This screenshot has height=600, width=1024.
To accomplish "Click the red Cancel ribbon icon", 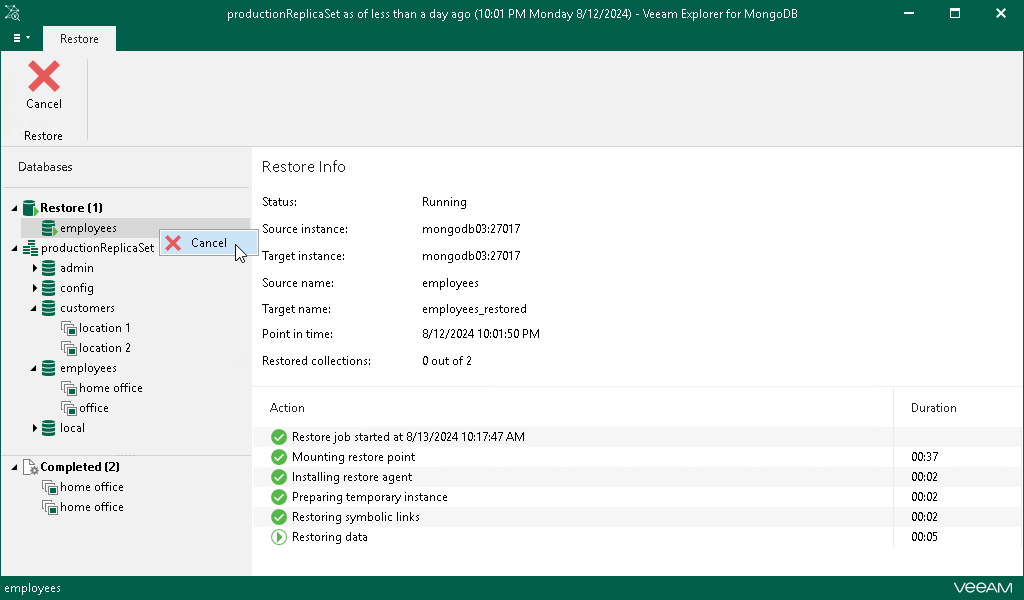I will click(x=43, y=77).
